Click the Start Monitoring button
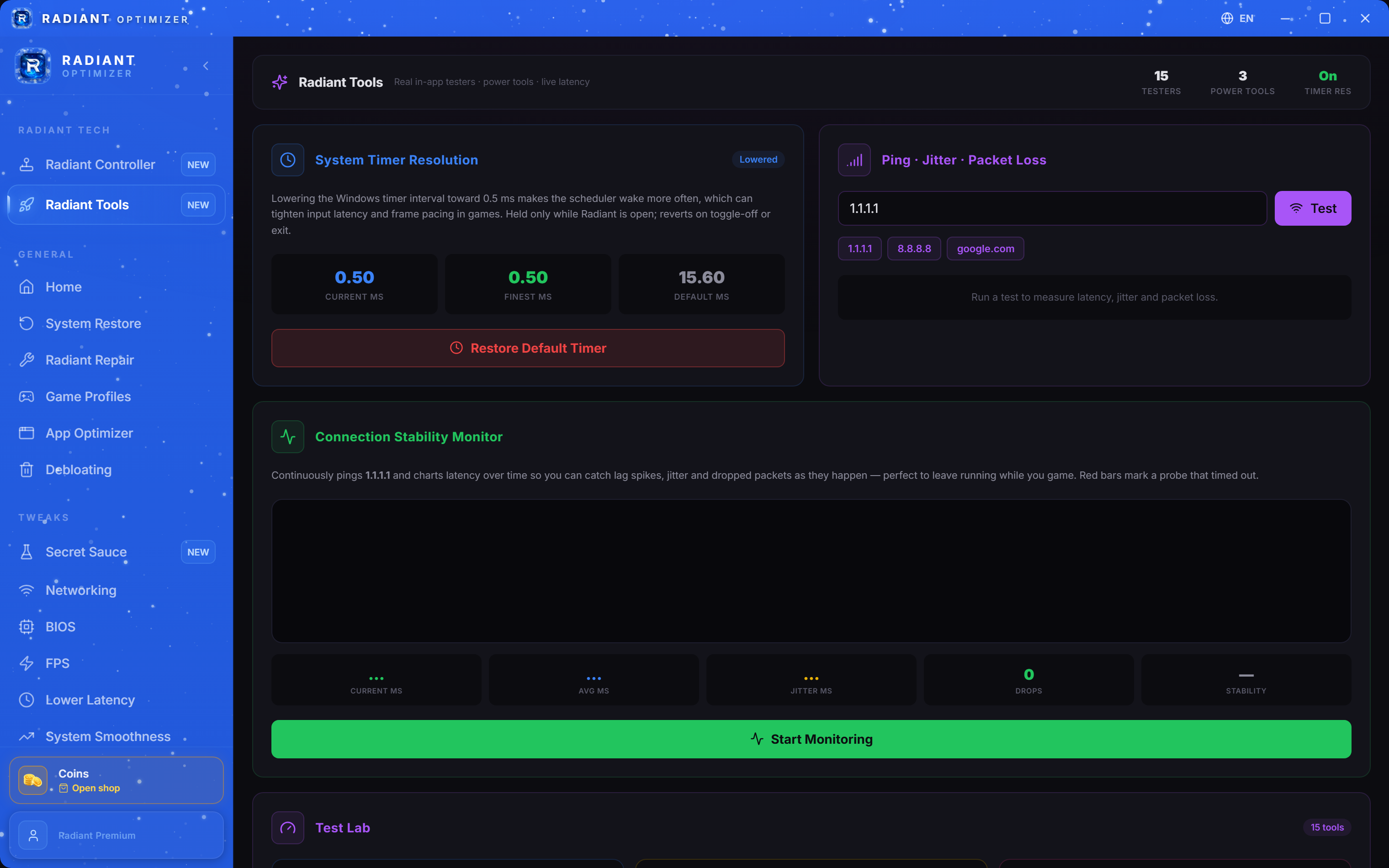The width and height of the screenshot is (1389, 868). coord(811,740)
